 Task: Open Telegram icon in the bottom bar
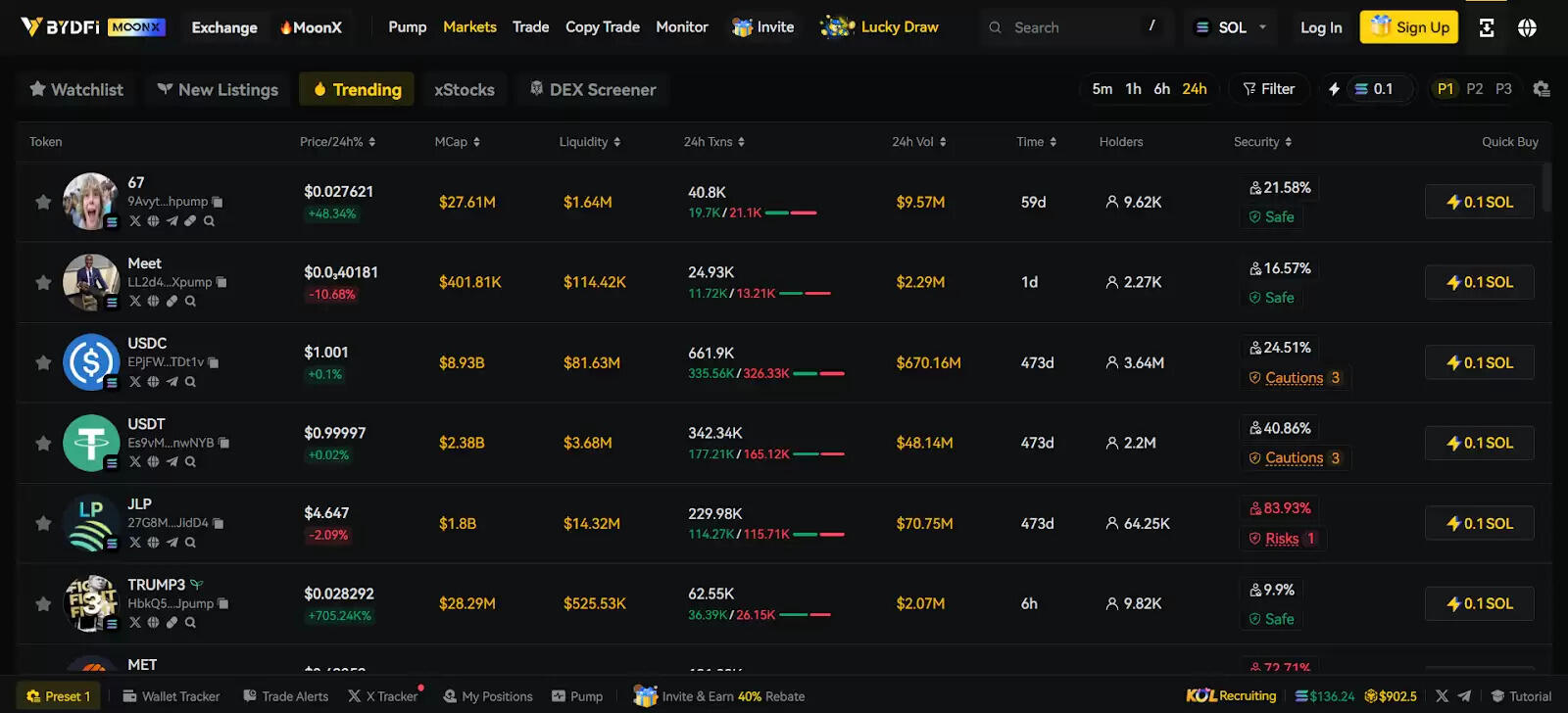coord(1464,696)
